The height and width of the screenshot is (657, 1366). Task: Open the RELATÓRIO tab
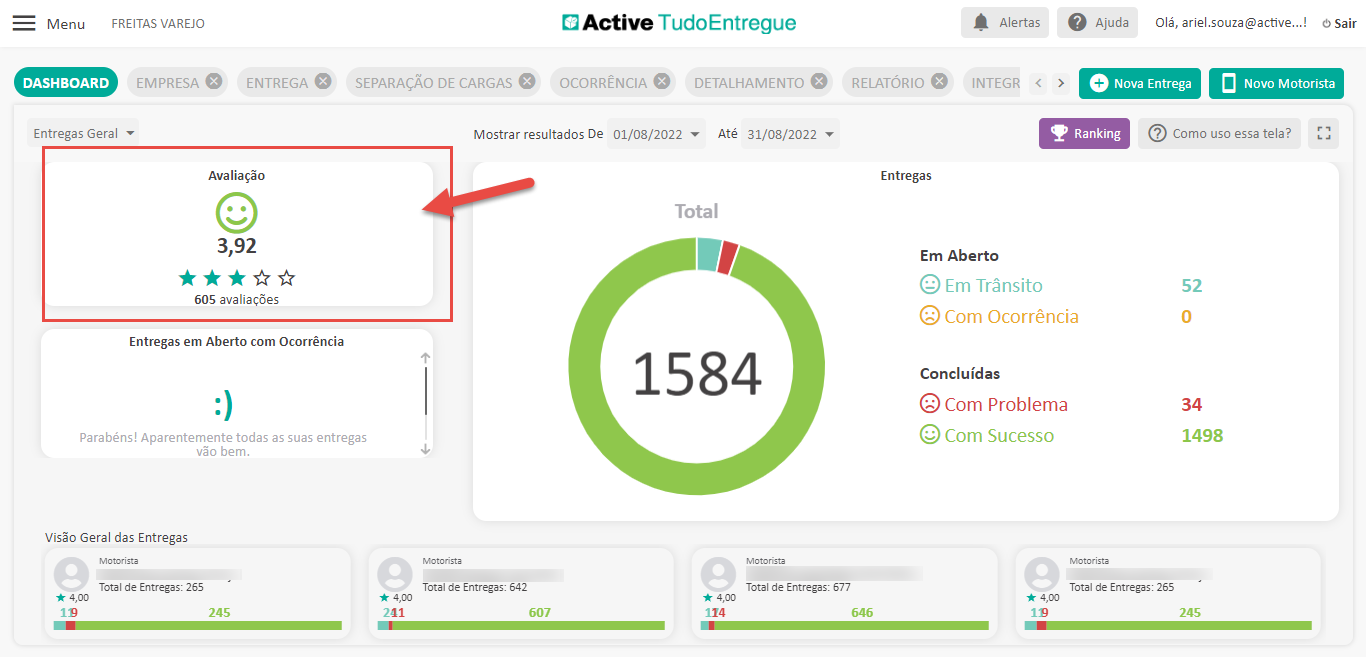click(887, 83)
